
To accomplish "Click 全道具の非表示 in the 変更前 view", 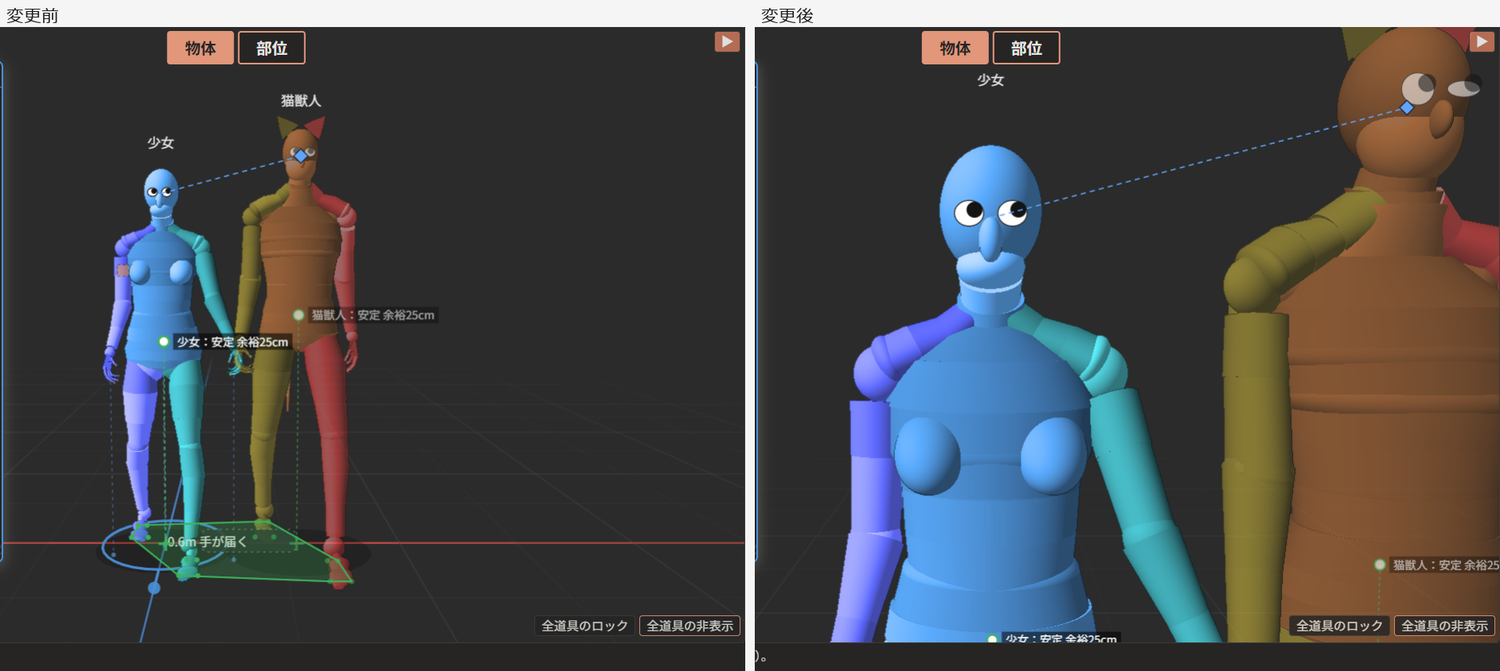I will (x=690, y=626).
